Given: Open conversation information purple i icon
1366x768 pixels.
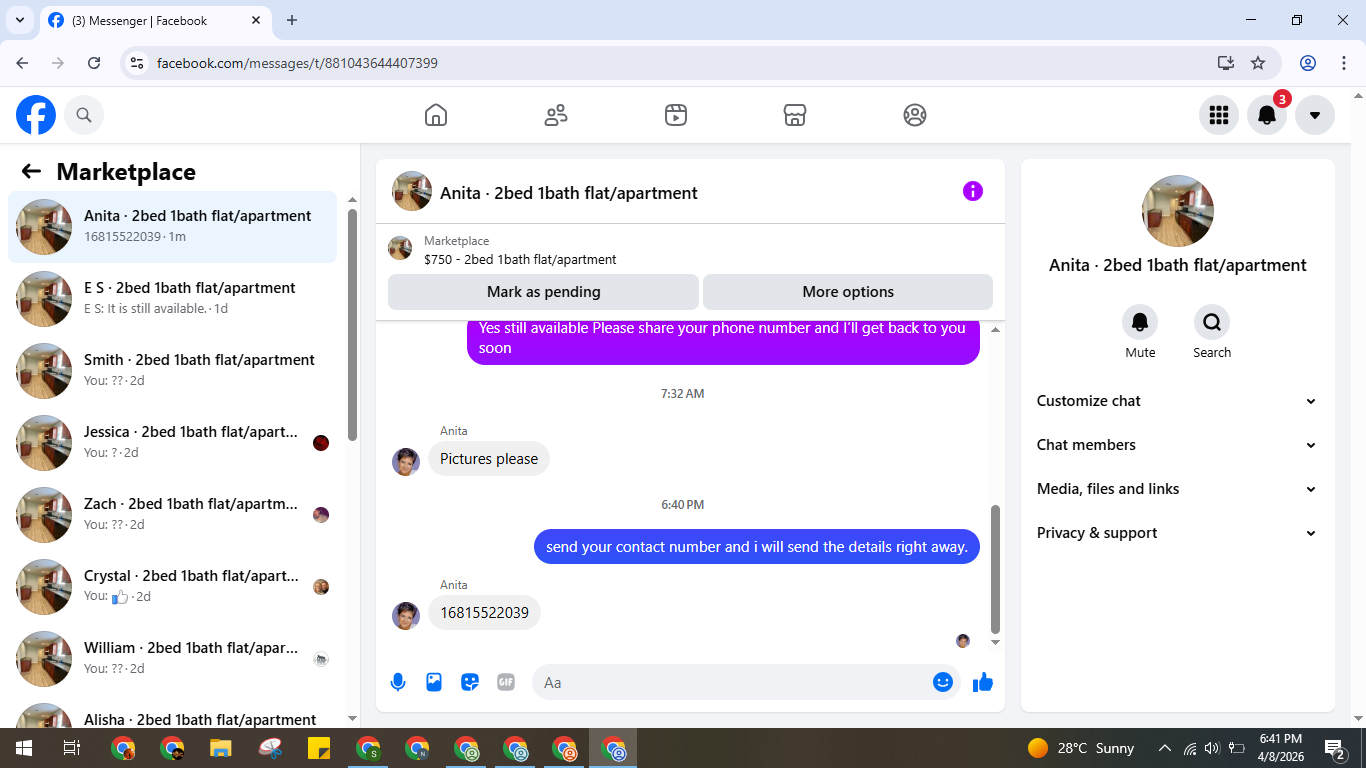Looking at the screenshot, I should tap(973, 191).
